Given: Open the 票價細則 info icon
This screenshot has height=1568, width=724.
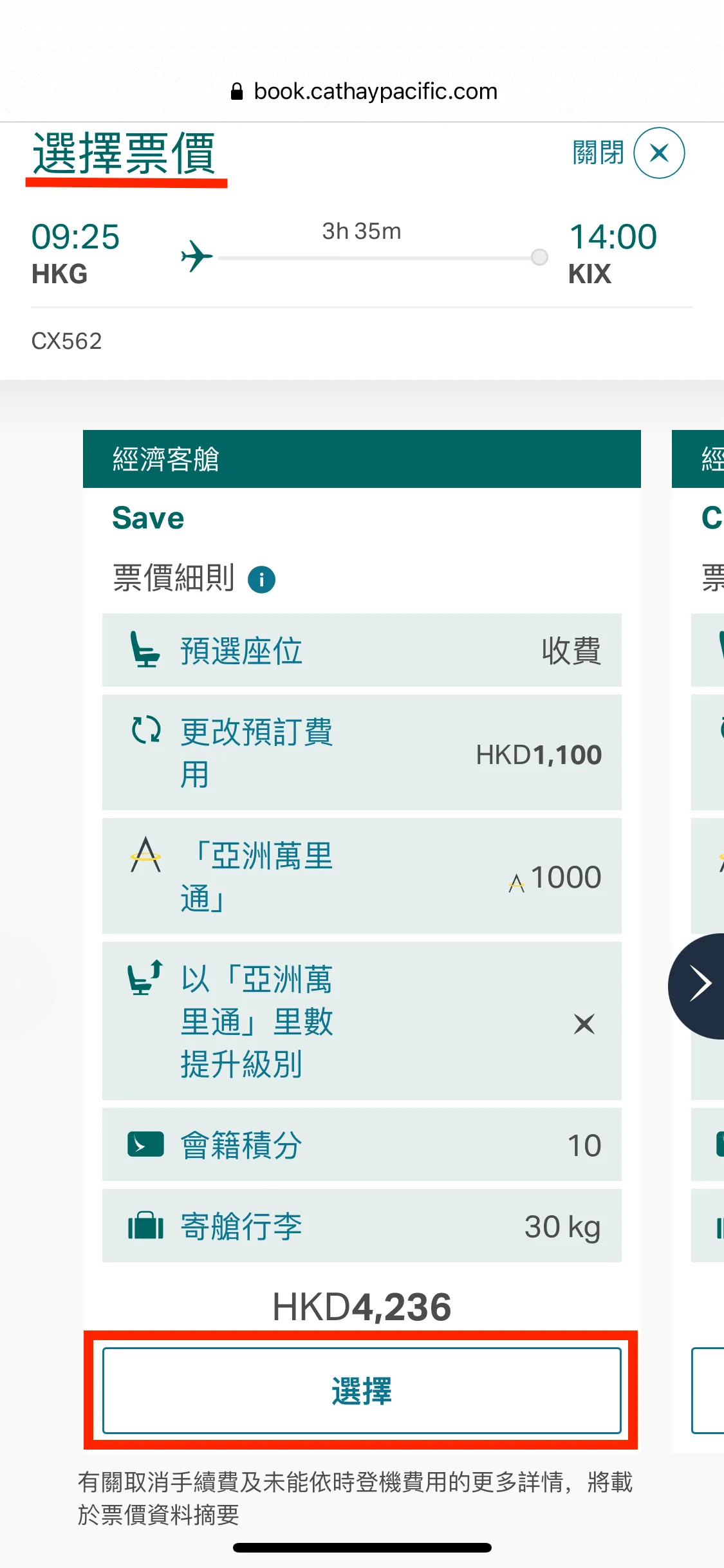Looking at the screenshot, I should tap(261, 579).
